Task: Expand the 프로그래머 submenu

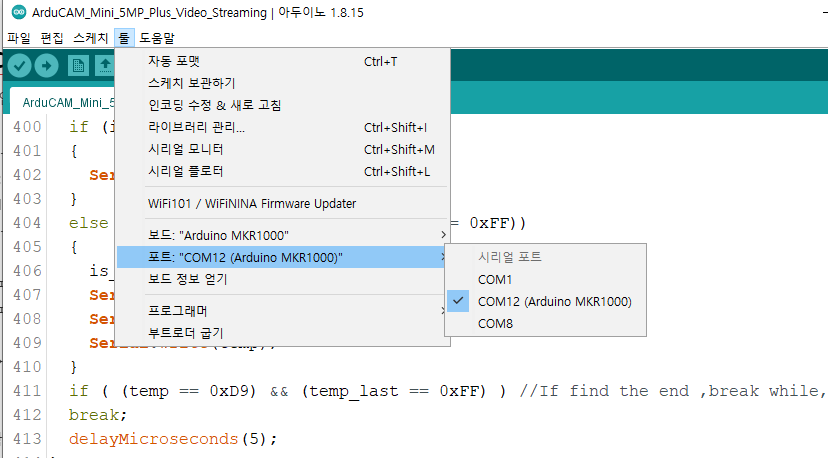Action: [283, 311]
